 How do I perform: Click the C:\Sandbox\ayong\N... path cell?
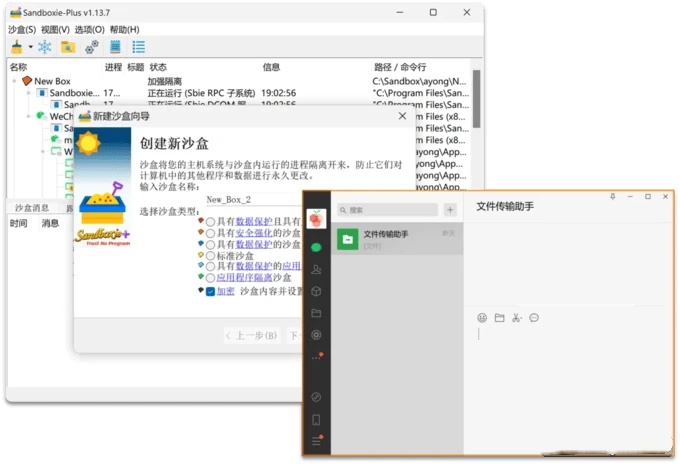coord(419,81)
